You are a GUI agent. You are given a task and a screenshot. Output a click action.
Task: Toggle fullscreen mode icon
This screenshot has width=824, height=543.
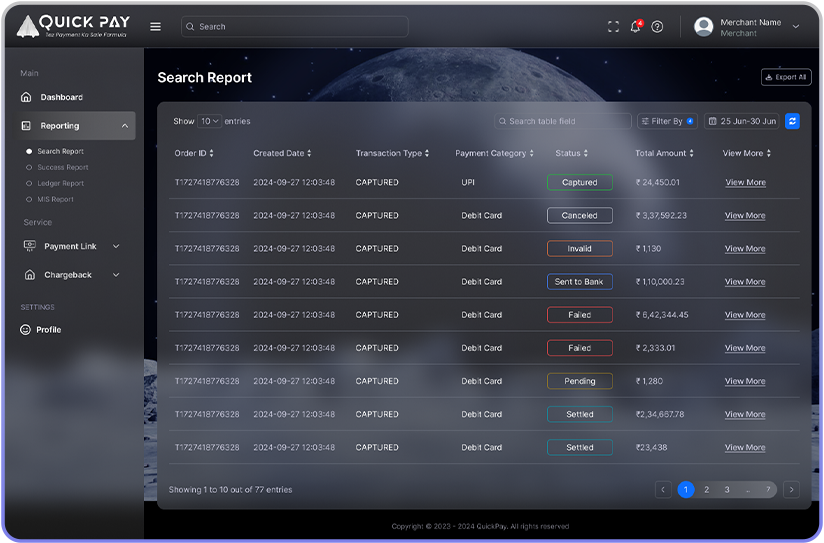tap(613, 27)
